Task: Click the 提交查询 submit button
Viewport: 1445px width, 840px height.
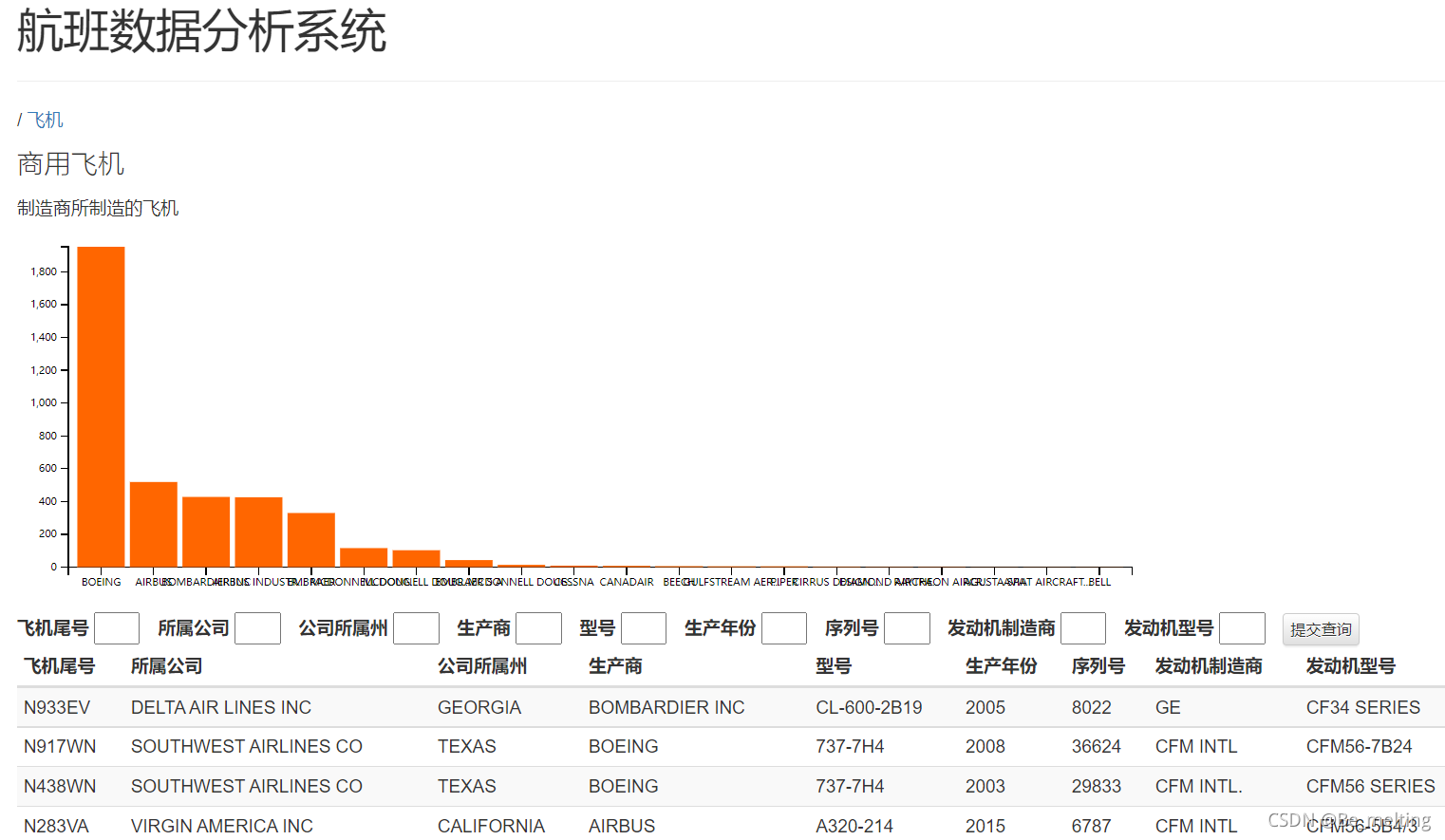Action: coord(1321,629)
